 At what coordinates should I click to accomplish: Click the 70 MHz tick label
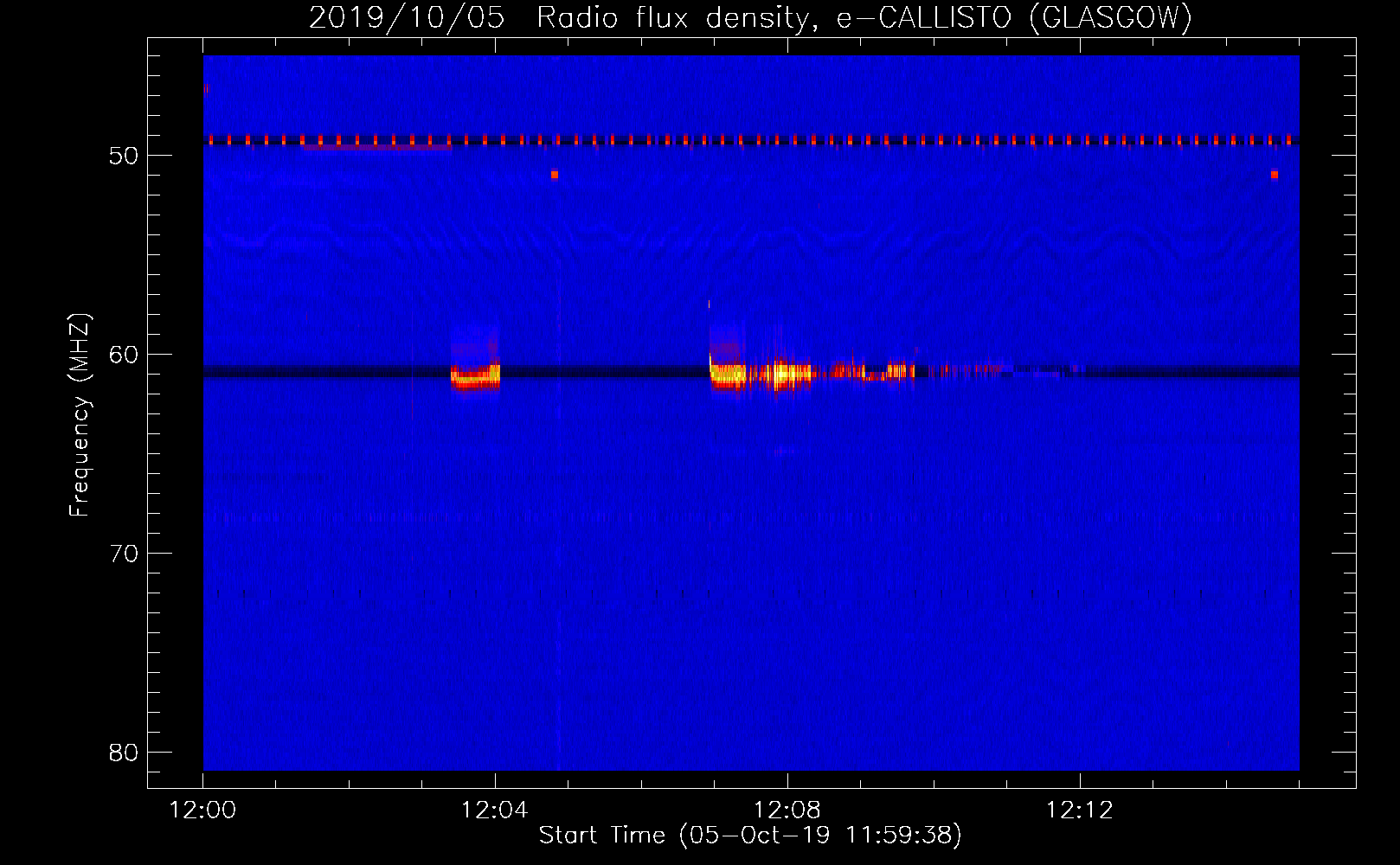[x=124, y=554]
